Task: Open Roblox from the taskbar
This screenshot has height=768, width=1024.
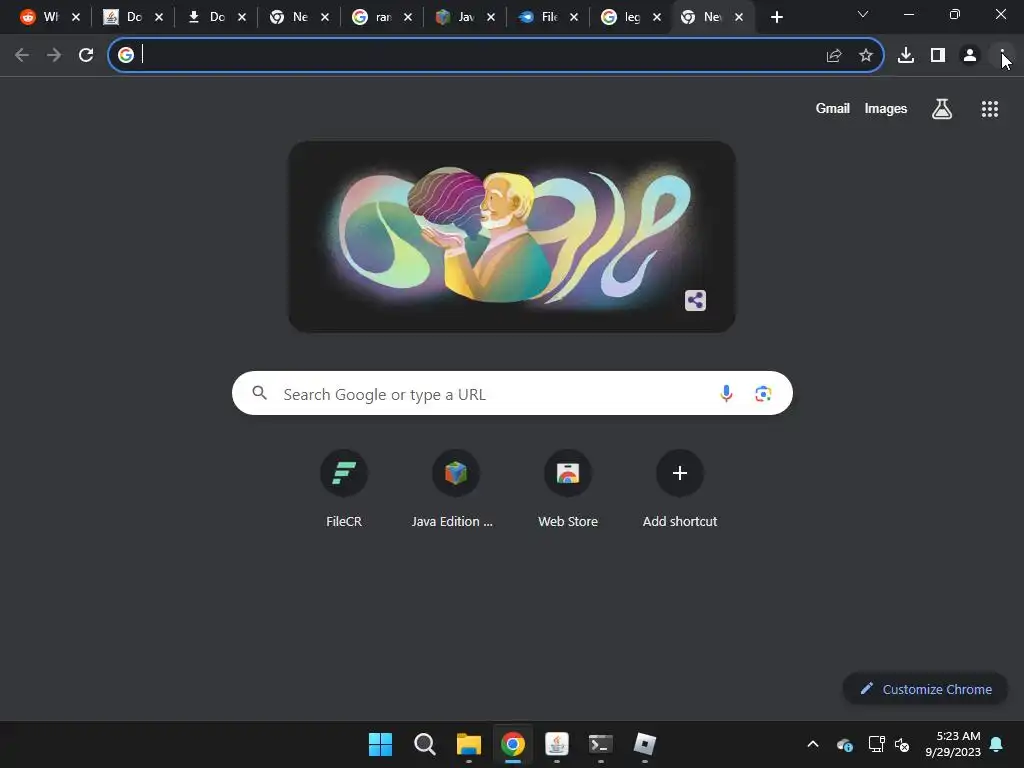Action: tap(645, 744)
